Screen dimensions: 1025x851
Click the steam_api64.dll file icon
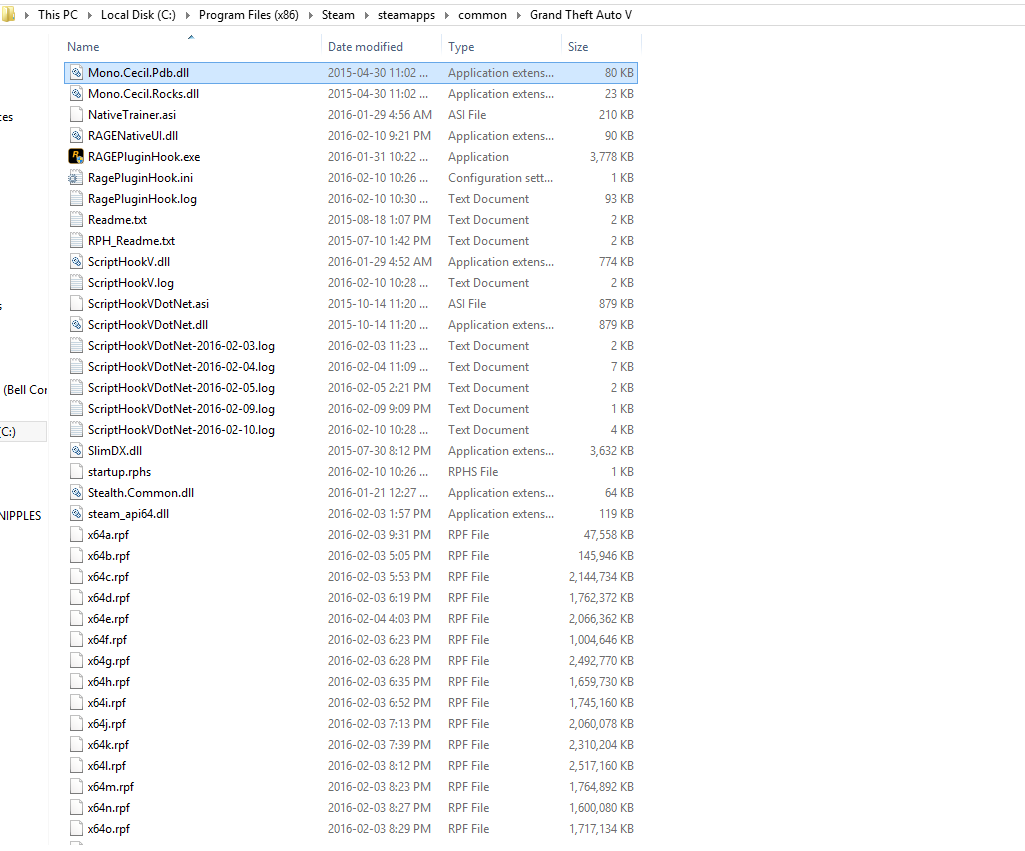[76, 513]
